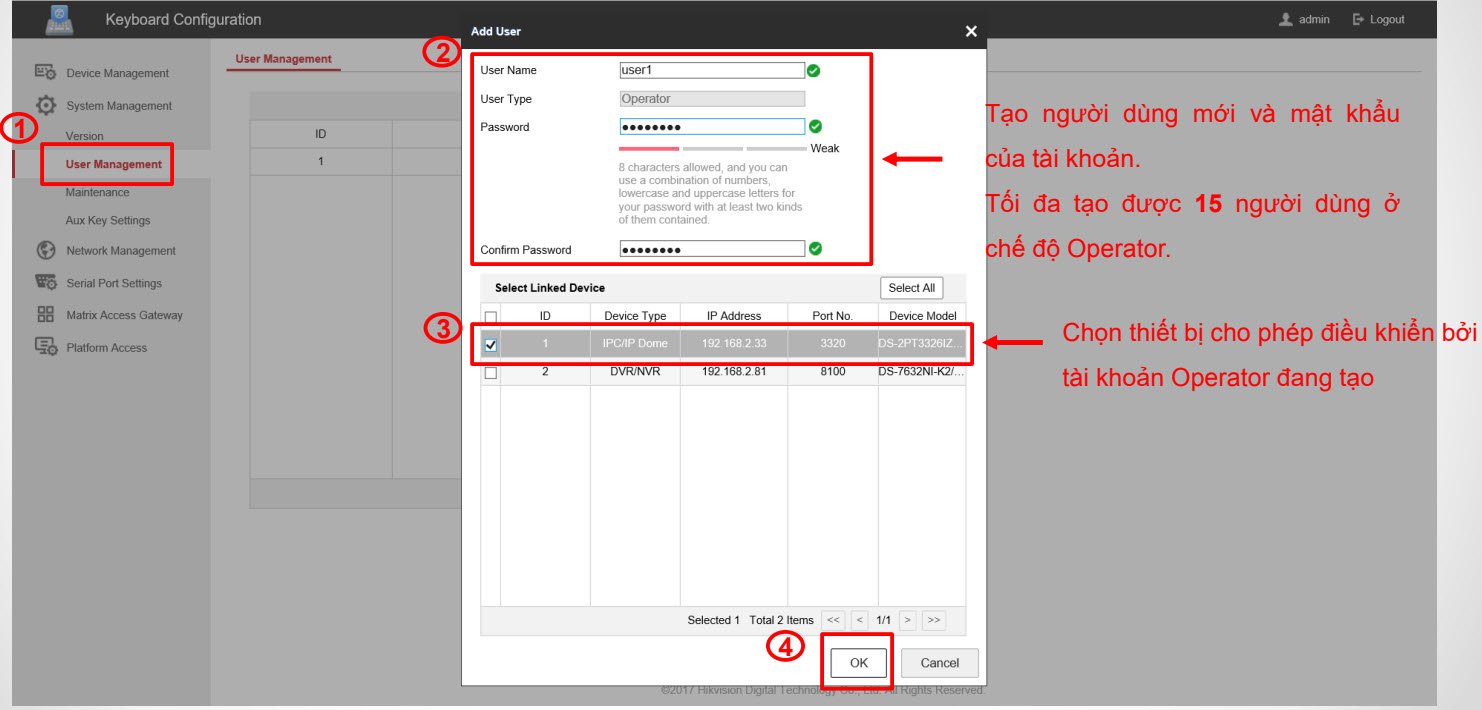Go to the next page of devices
Image resolution: width=1482 pixels, height=710 pixels.
907,620
